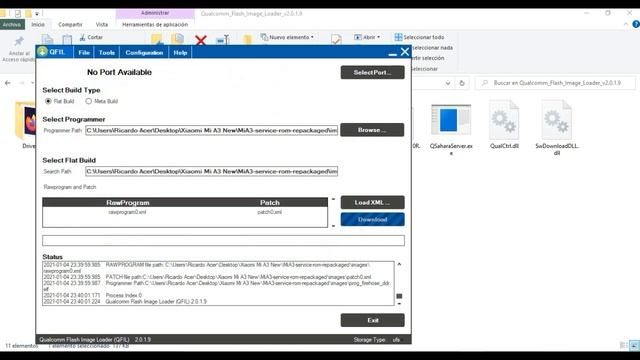The image size is (640, 360).
Task: Click Anclar al Acceso rápido pin icon
Action: 18,42
